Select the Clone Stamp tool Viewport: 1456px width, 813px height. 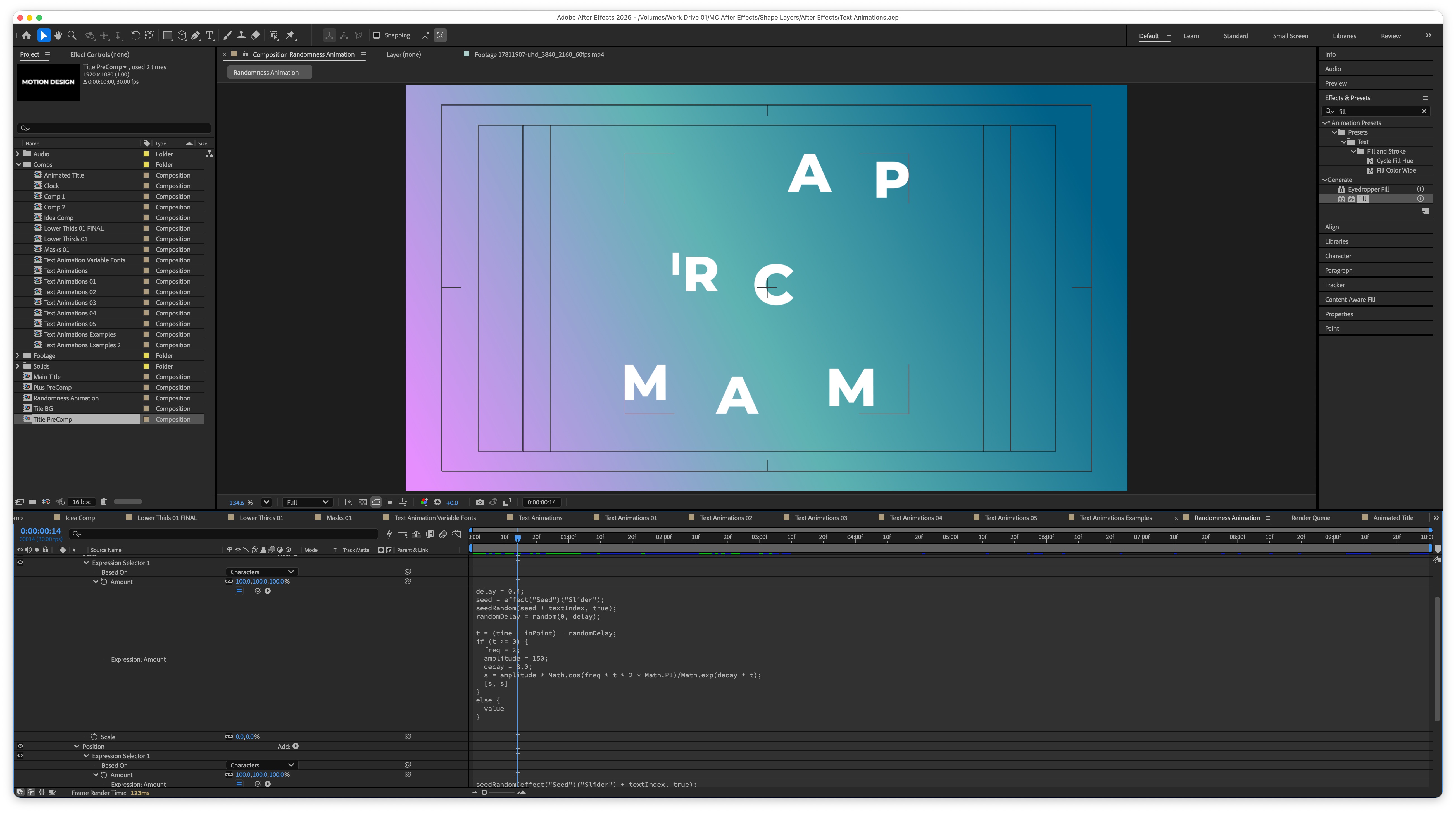pyautogui.click(x=241, y=35)
